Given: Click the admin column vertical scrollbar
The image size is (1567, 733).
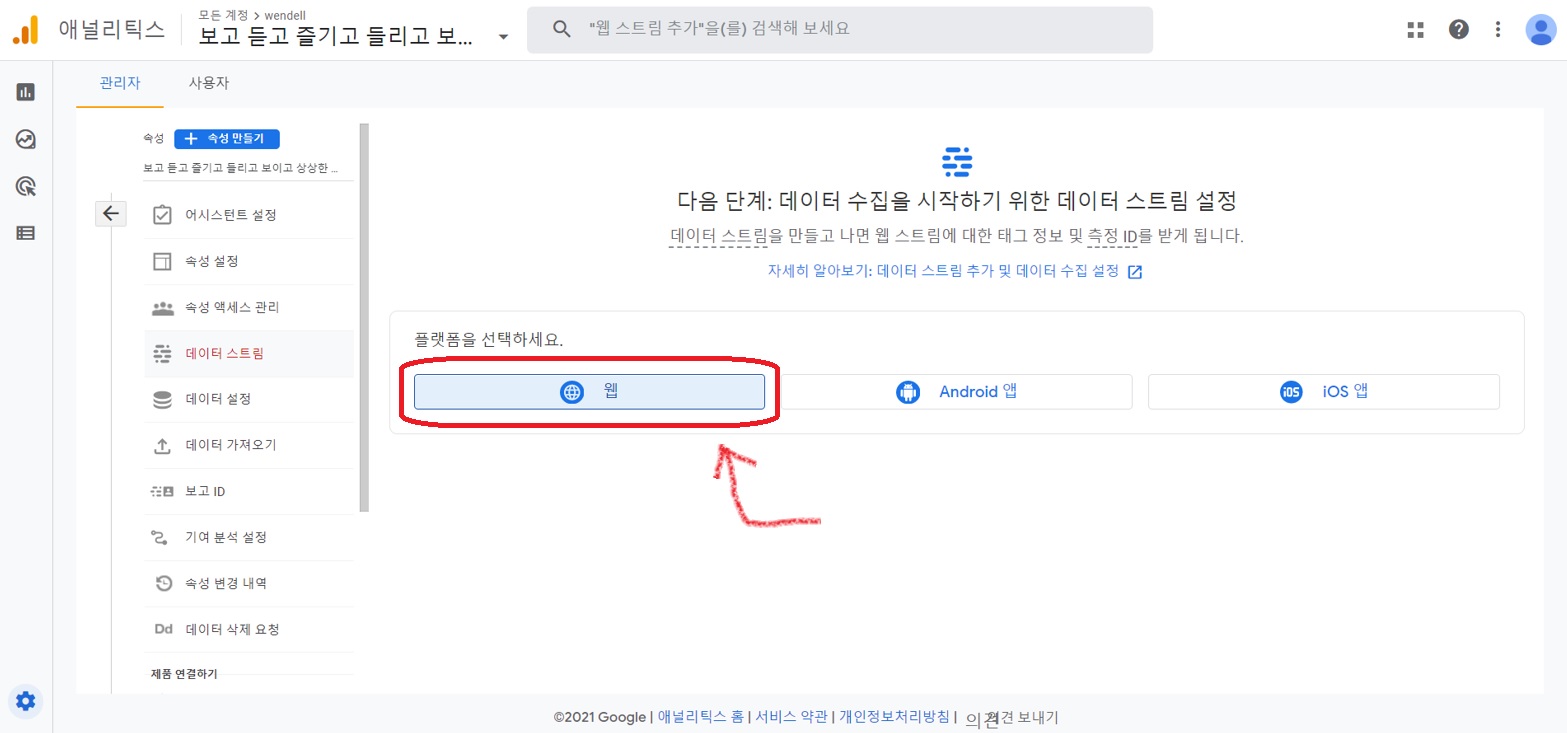Looking at the screenshot, I should coord(364,318).
